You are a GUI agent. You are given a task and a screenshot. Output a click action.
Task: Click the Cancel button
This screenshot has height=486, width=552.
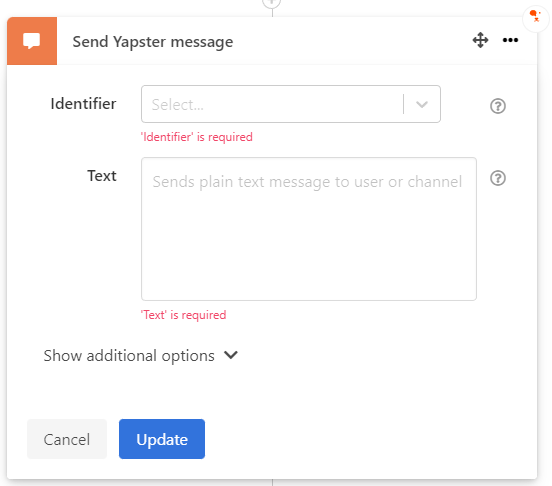(x=67, y=439)
